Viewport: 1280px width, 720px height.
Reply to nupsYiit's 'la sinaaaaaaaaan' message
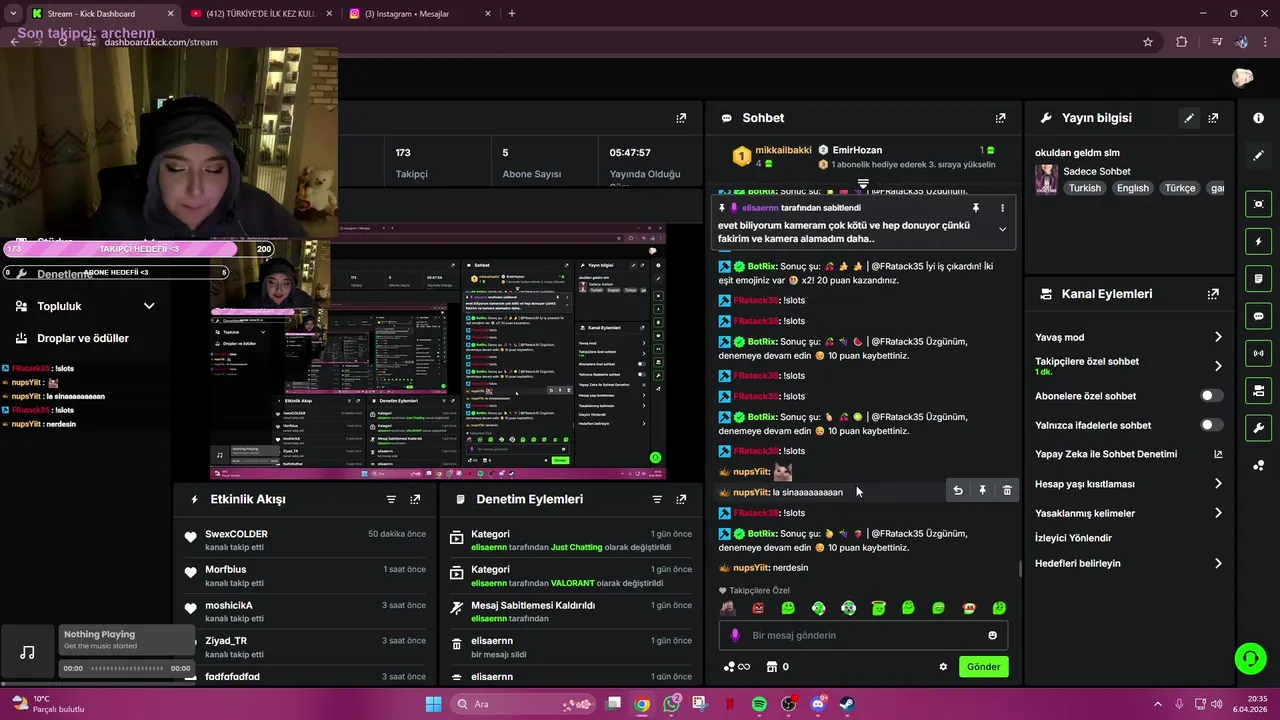(958, 490)
